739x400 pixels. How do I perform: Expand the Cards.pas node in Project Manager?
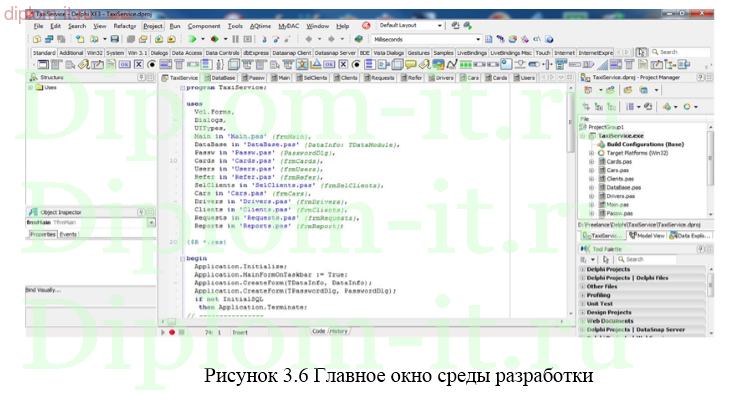click(591, 162)
